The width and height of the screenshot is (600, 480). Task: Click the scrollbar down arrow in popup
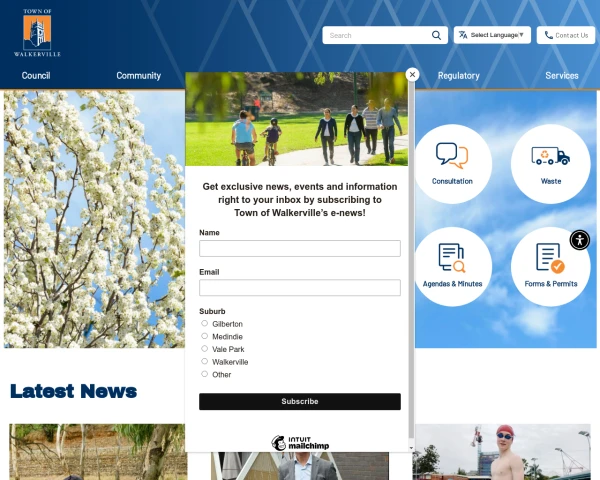tap(411, 447)
